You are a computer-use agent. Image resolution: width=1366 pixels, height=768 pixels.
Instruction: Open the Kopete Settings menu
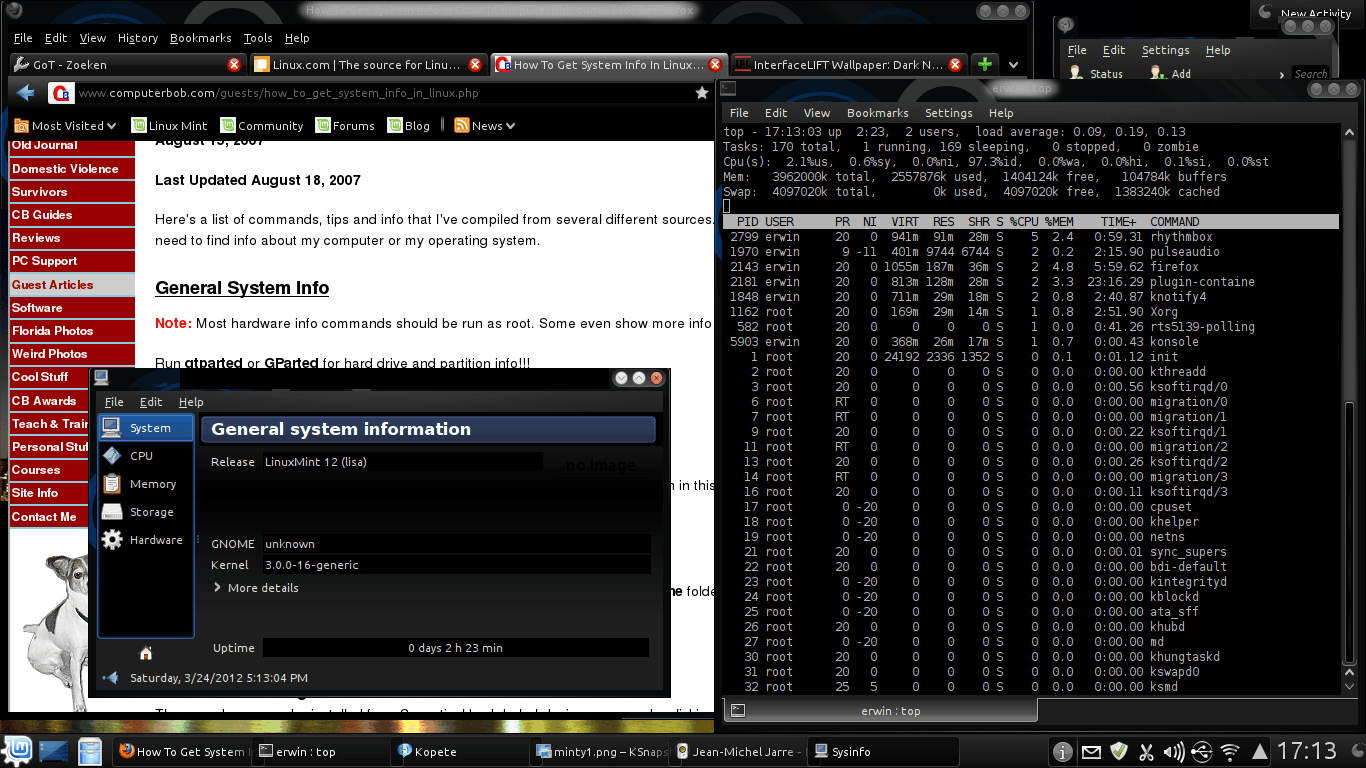[1166, 50]
